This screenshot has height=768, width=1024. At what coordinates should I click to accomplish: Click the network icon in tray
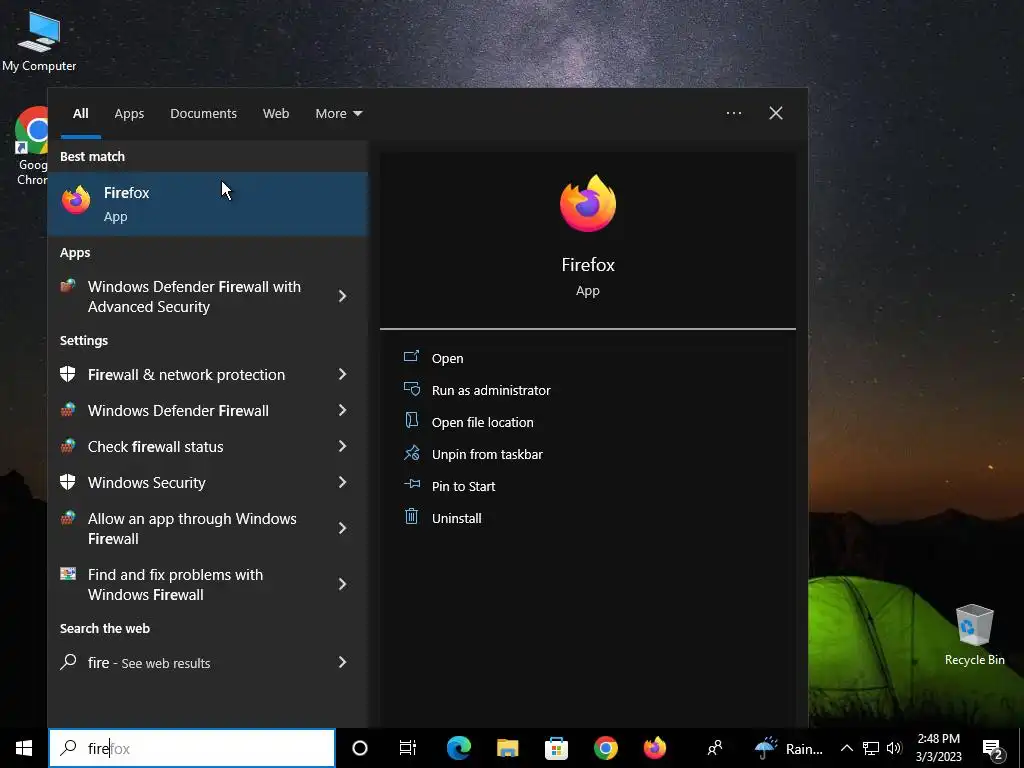(871, 748)
